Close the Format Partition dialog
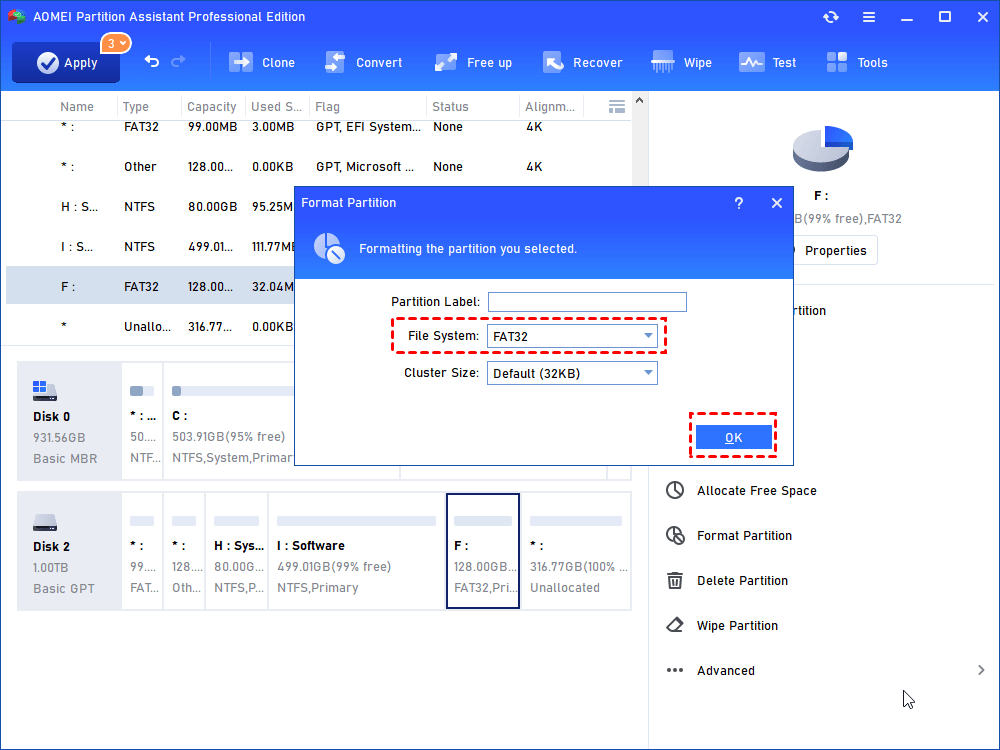This screenshot has height=750, width=1000. (x=776, y=203)
